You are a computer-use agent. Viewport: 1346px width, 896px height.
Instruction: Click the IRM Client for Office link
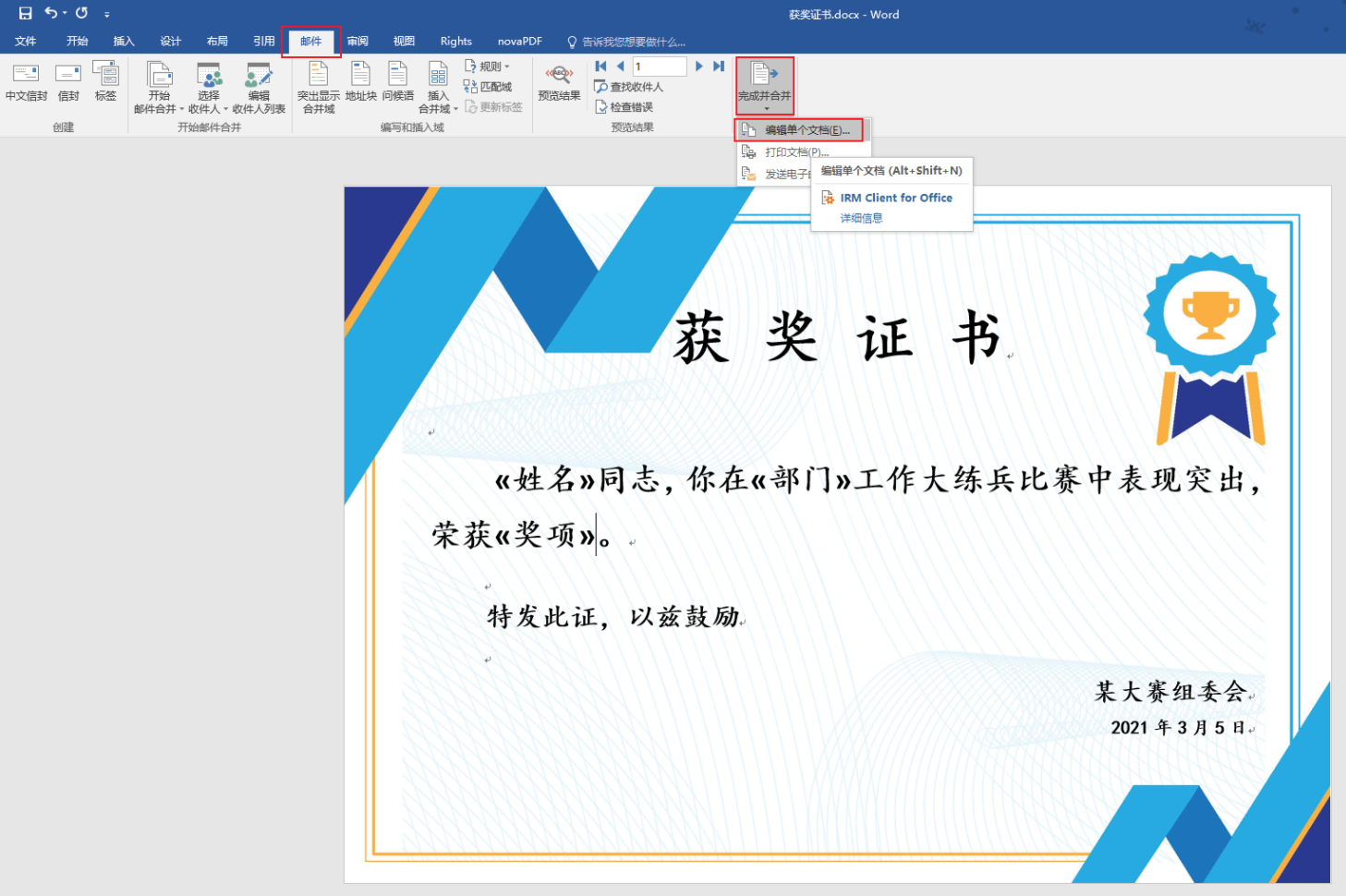tap(896, 198)
